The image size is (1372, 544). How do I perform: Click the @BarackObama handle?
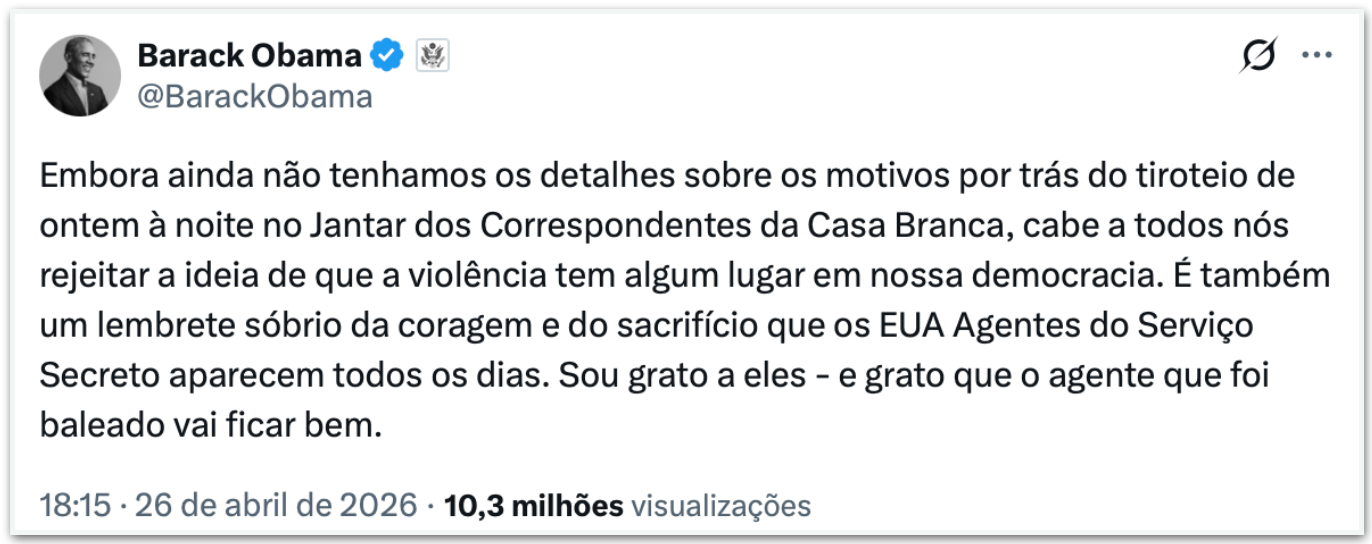(x=255, y=96)
